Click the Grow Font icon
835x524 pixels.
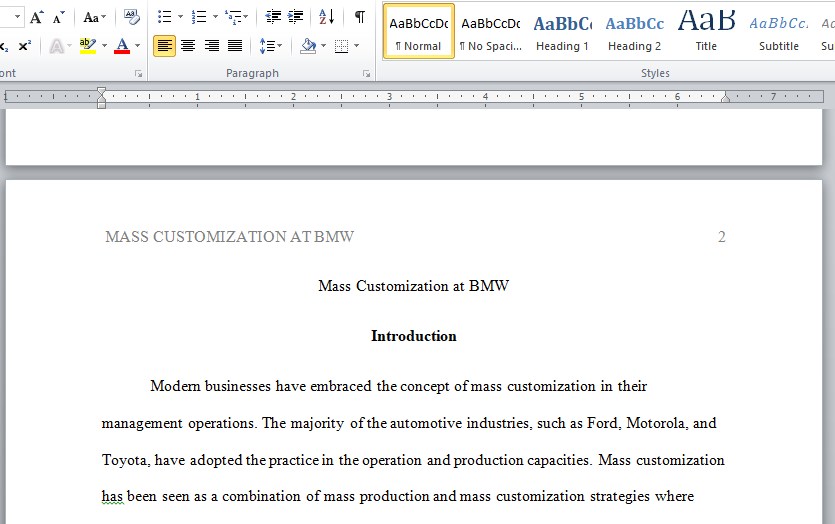point(36,17)
